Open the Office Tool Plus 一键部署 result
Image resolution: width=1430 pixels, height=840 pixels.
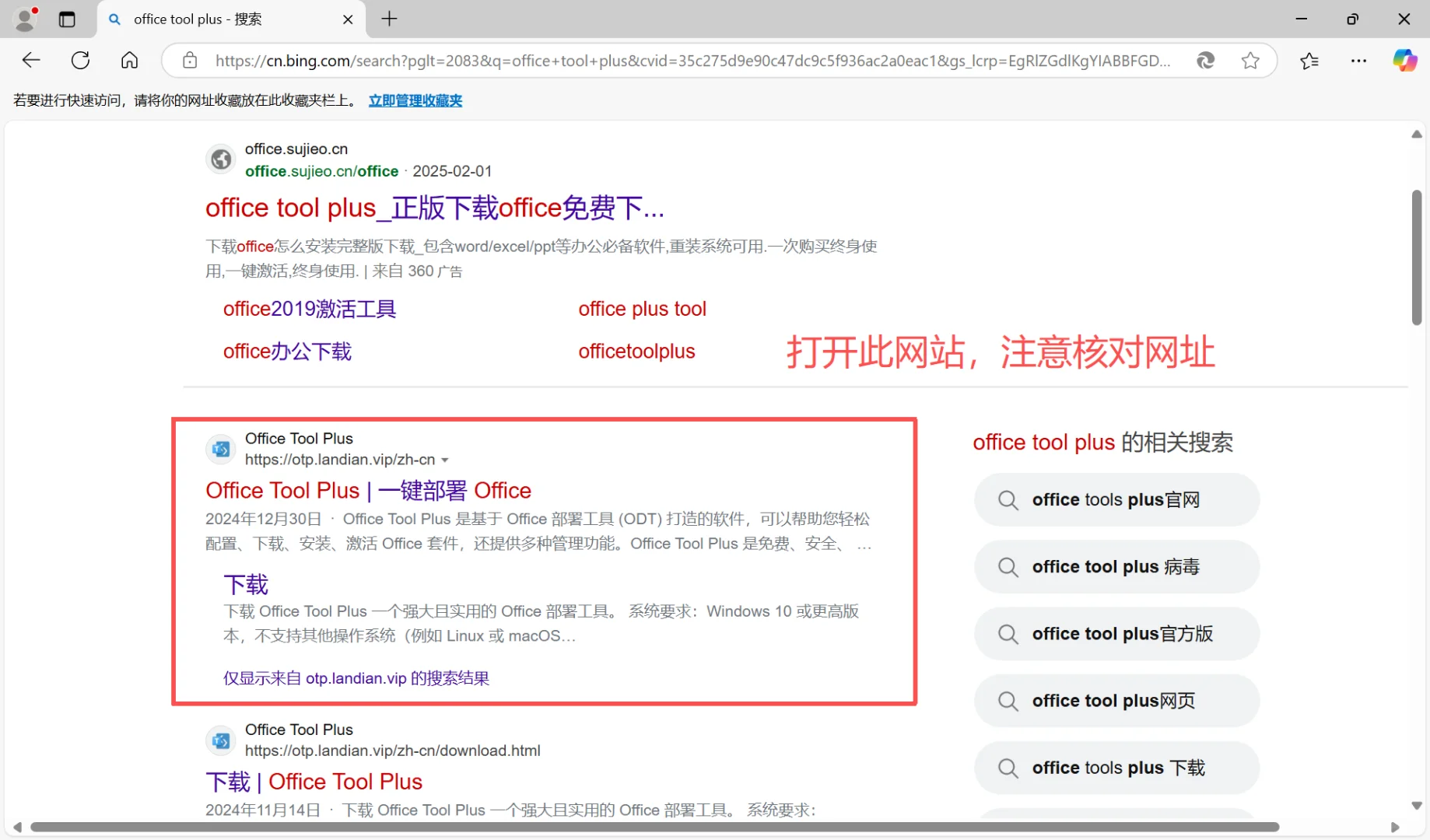tap(367, 490)
